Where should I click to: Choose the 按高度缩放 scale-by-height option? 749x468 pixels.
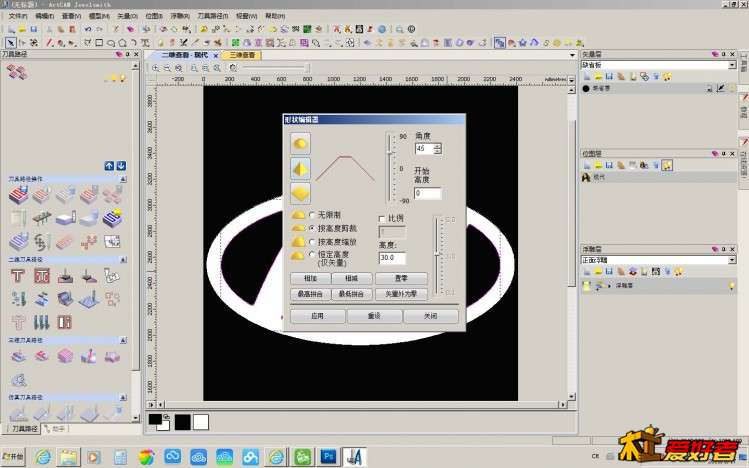click(x=312, y=242)
